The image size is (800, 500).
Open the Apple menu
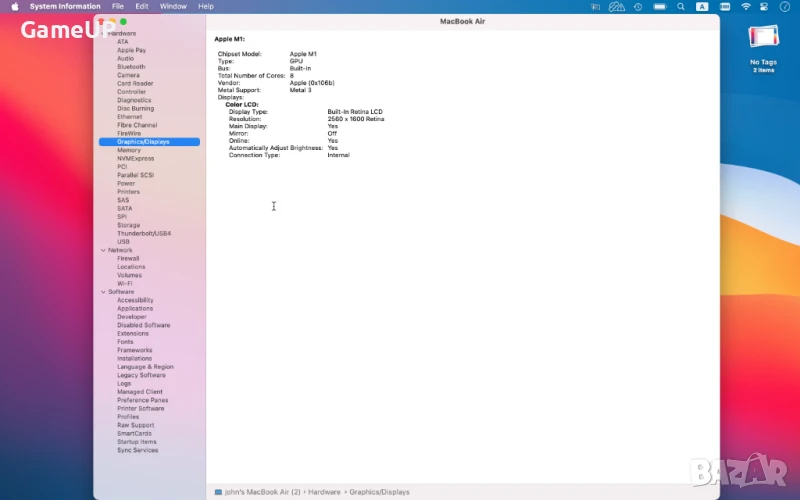click(15, 6)
